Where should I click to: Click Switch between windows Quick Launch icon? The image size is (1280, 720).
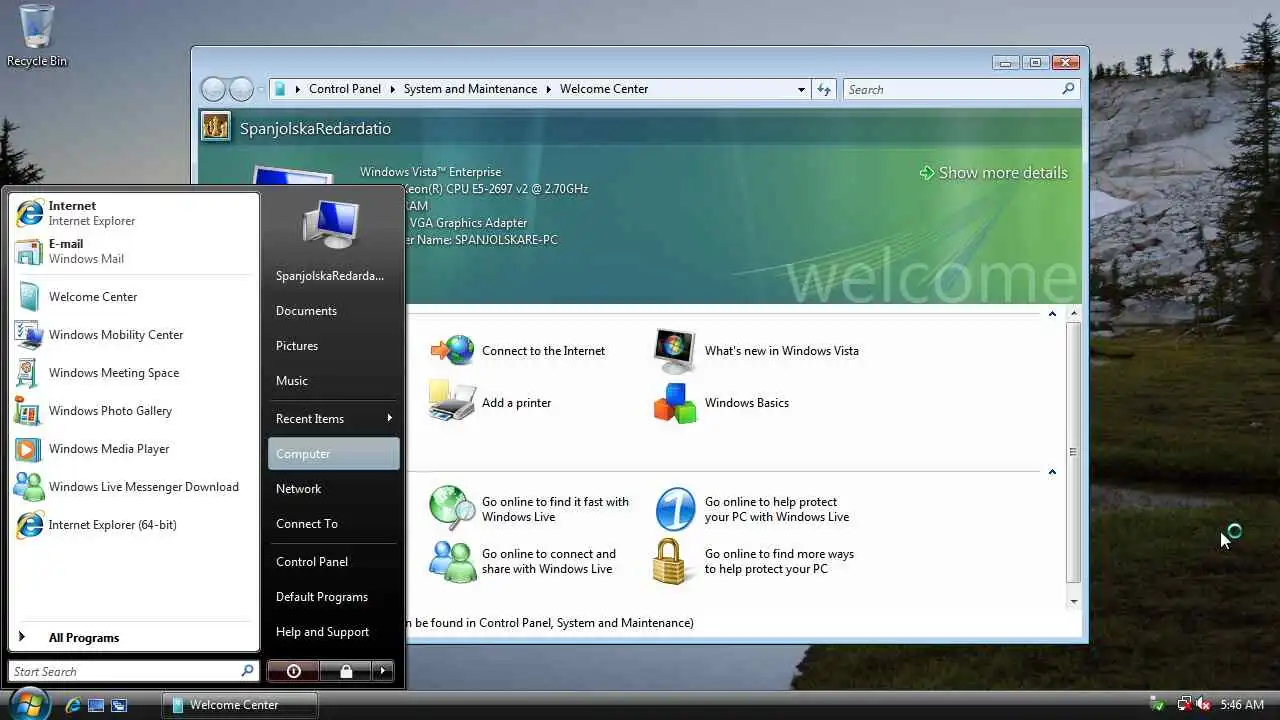(x=119, y=705)
